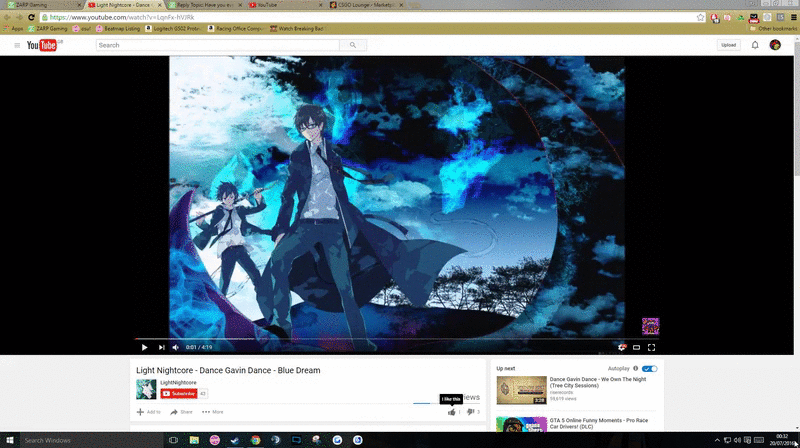The width and height of the screenshot is (800, 448).
Task: Open system volume control in tray
Action: click(737, 440)
